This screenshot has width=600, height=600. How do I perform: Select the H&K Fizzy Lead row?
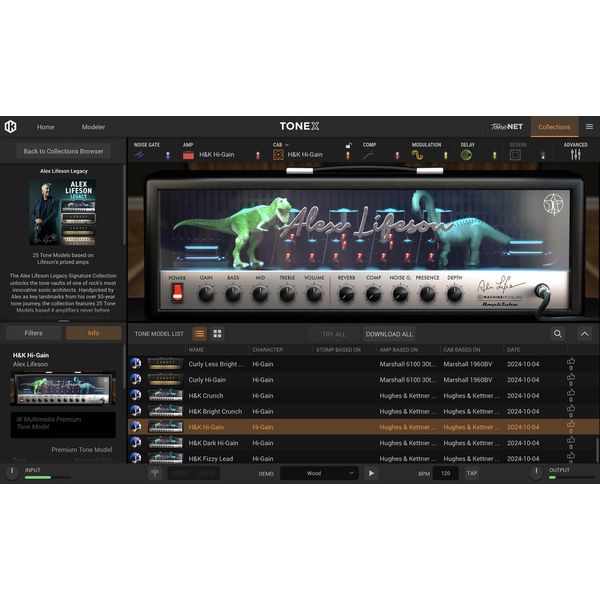tap(362, 458)
